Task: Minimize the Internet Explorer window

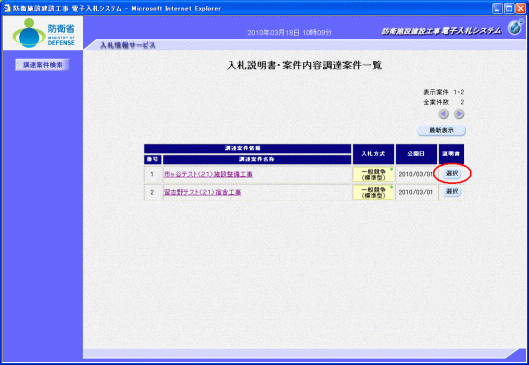Action: (x=497, y=8)
